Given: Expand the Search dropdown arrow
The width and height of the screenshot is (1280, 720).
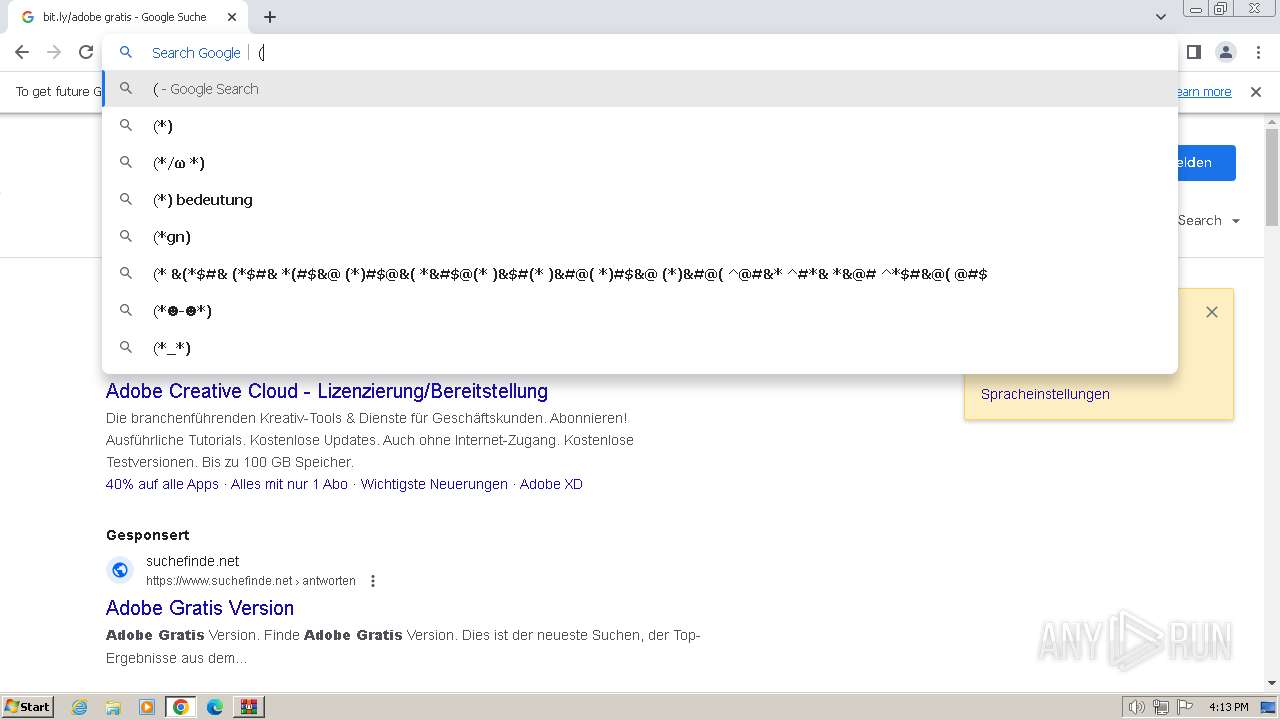Looking at the screenshot, I should click(1236, 221).
